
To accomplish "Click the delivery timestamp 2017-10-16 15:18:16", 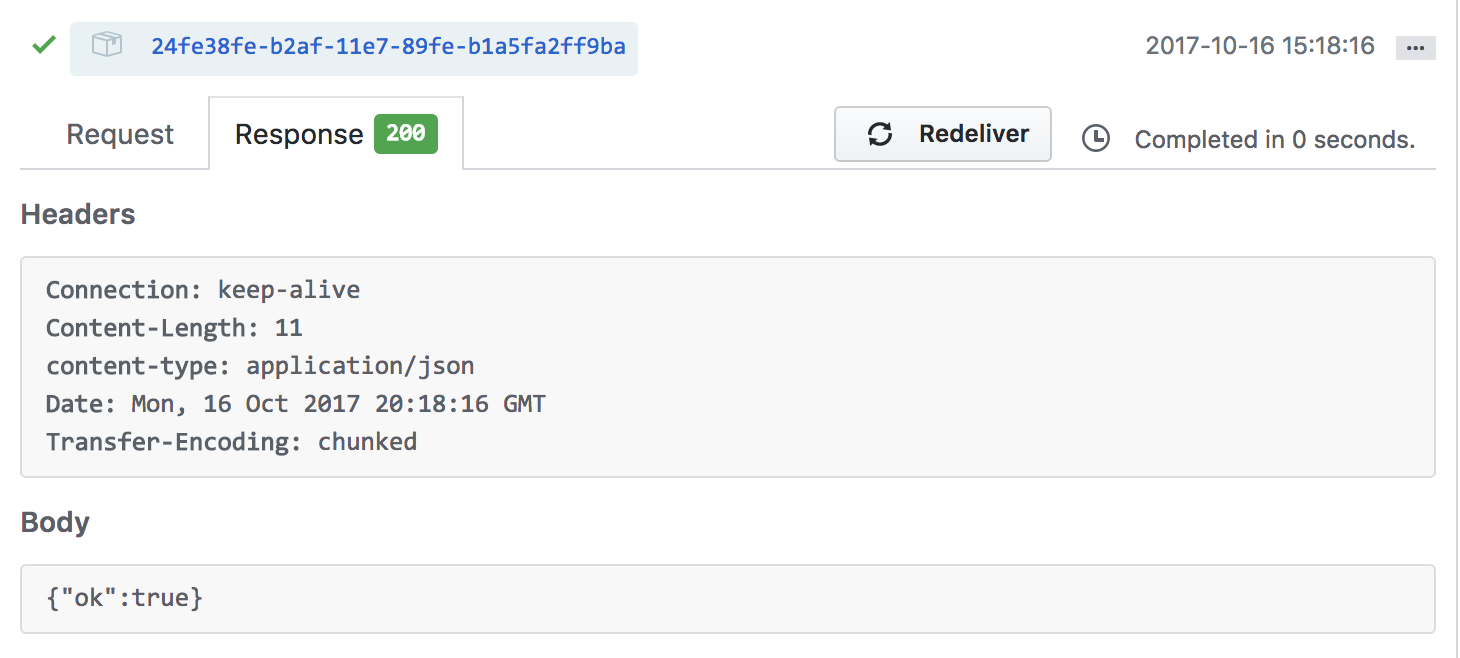I will [x=1260, y=46].
